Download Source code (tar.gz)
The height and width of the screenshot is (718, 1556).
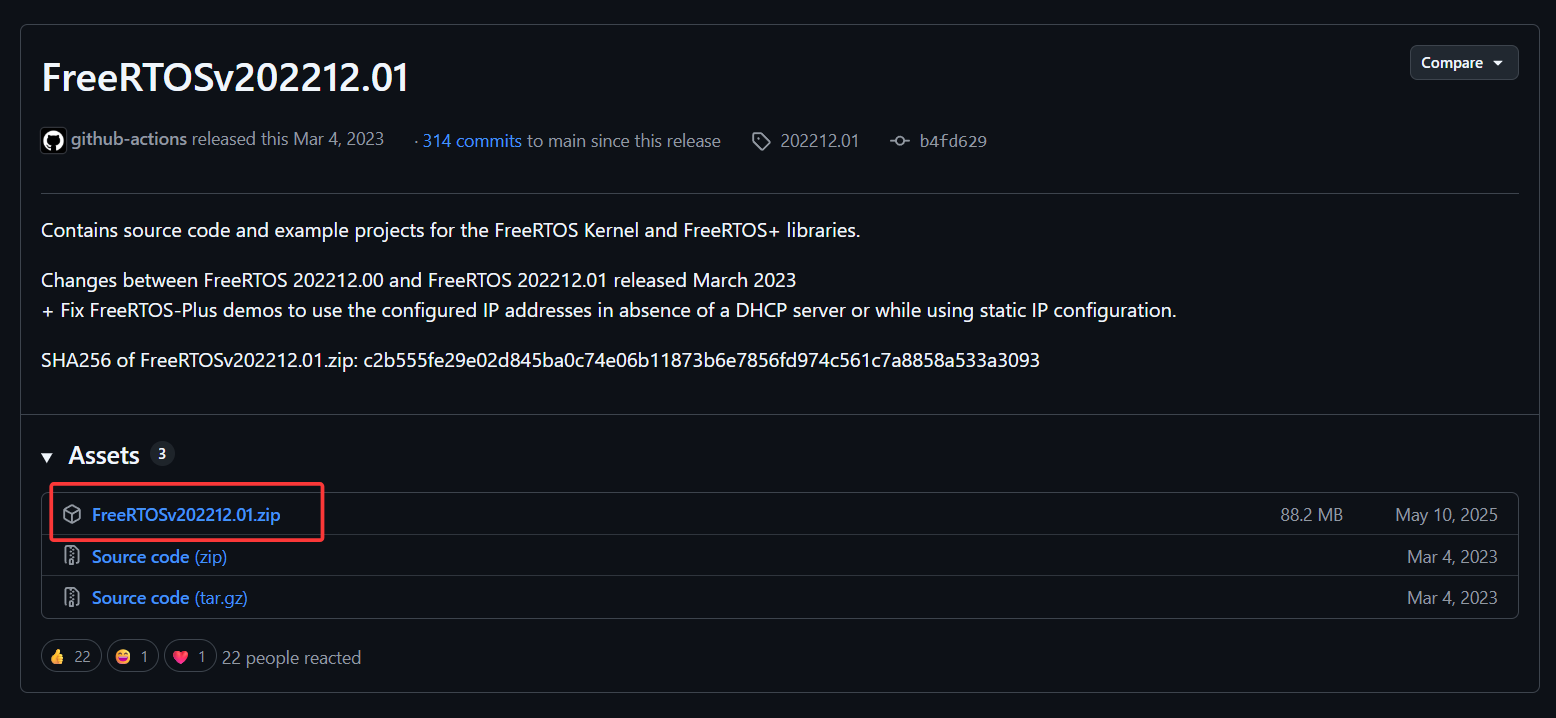(170, 597)
